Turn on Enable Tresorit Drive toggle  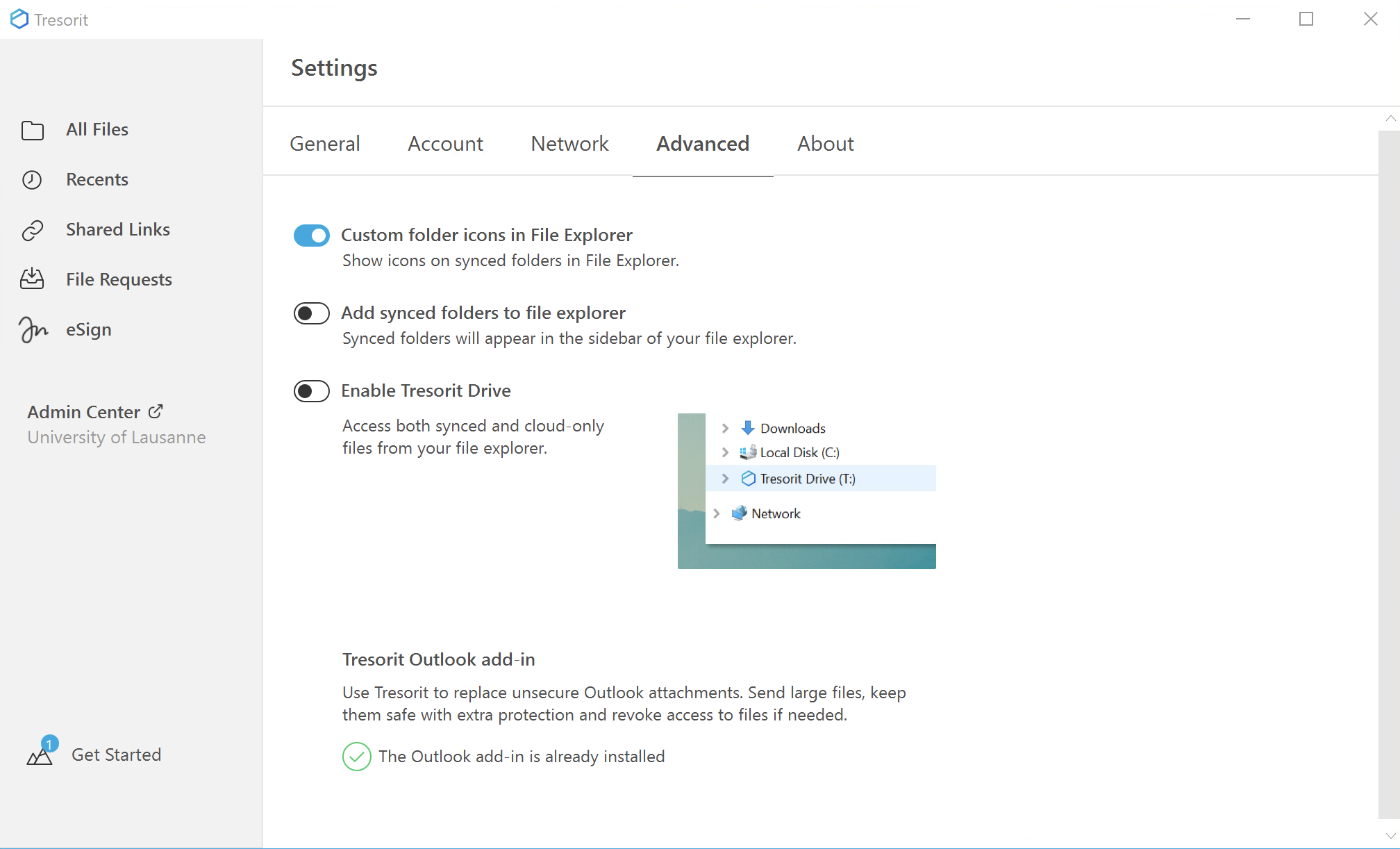[311, 391]
